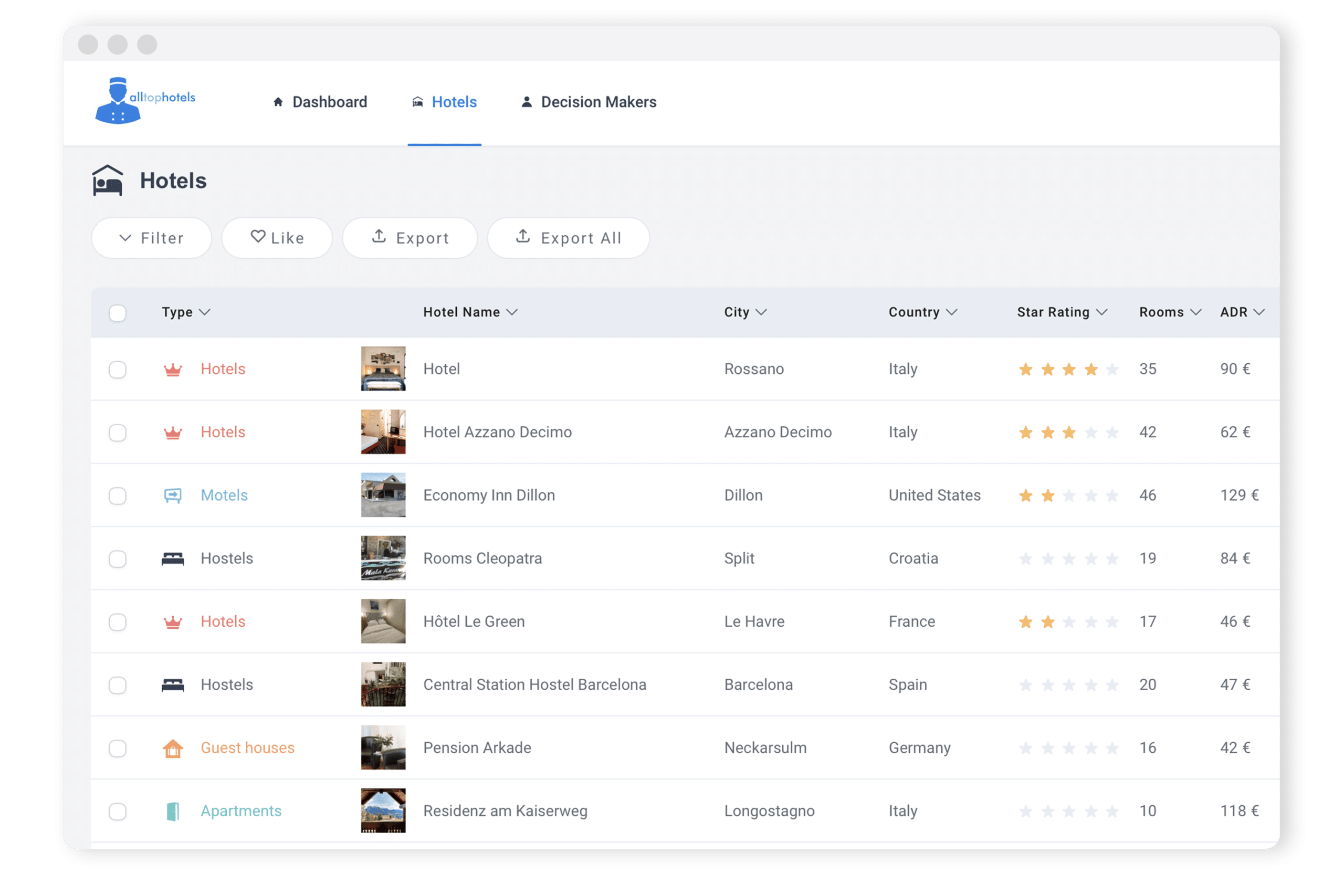Screen dimensions: 1344x896
Task: Open the City column chevron
Action: [x=761, y=312]
